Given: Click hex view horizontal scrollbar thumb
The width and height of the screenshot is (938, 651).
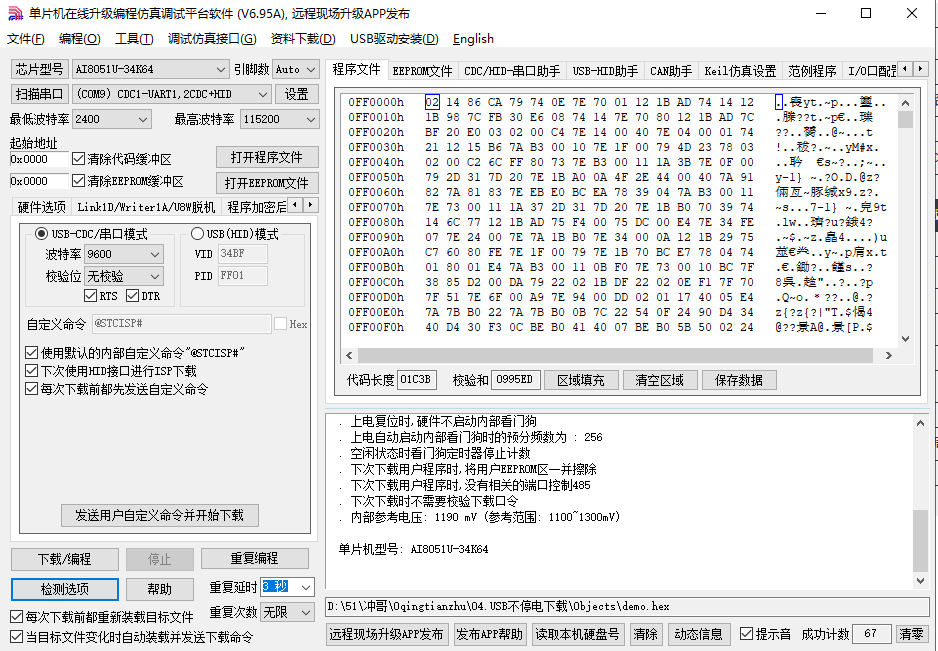Looking at the screenshot, I should click(616, 355).
